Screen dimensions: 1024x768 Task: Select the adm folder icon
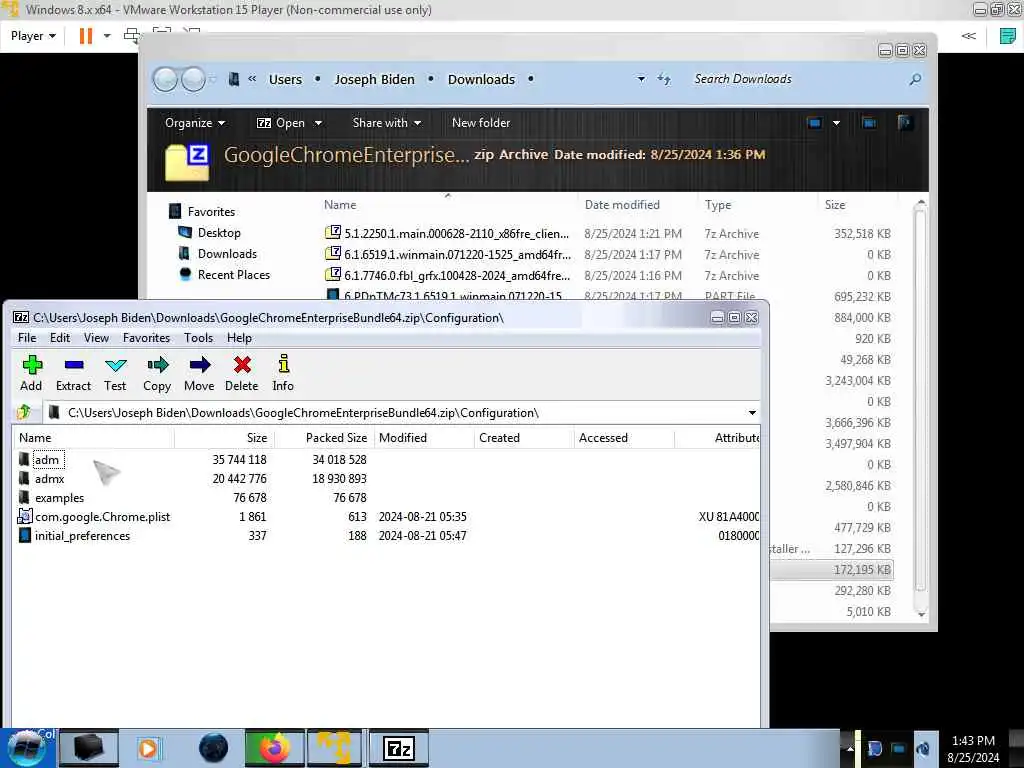[24, 459]
